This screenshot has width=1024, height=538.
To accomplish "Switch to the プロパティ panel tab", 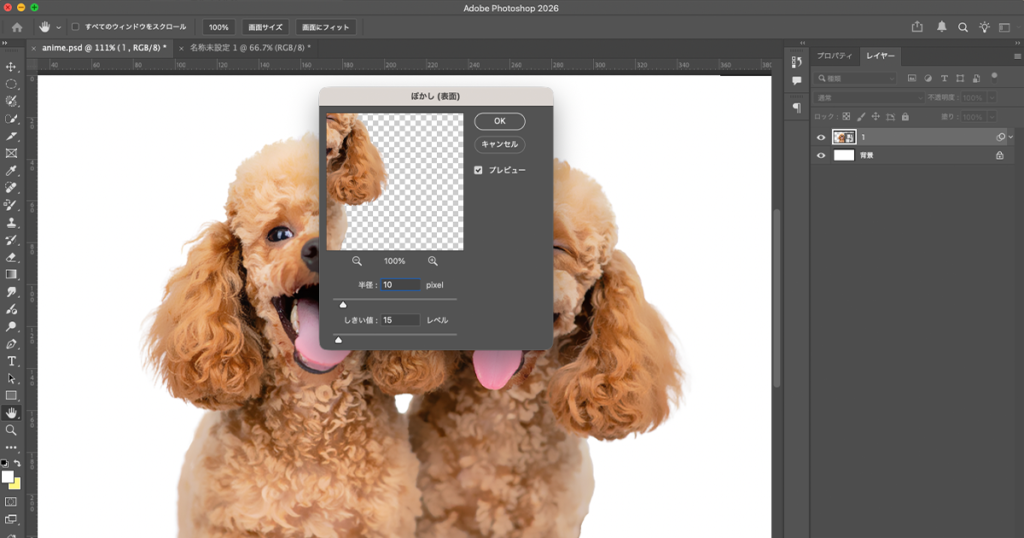I will point(833,56).
